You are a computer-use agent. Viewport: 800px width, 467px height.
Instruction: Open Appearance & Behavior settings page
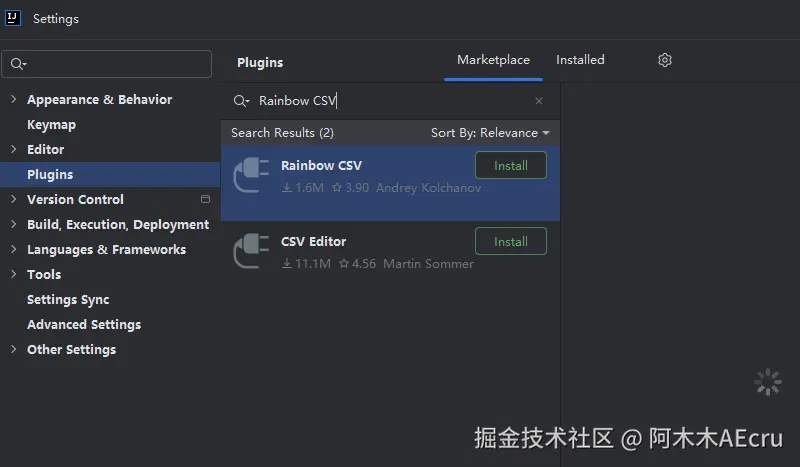pyautogui.click(x=99, y=100)
